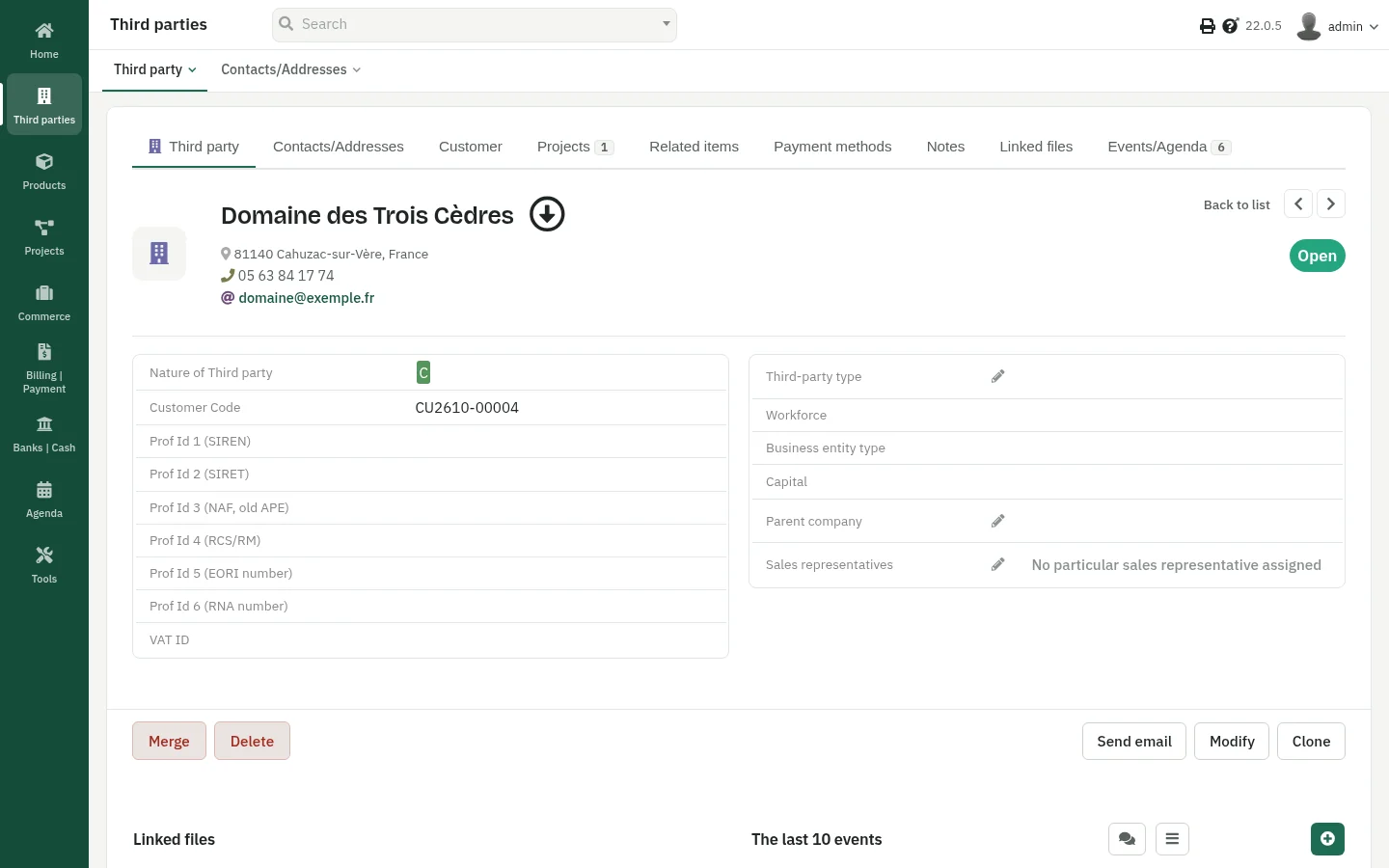Click the Delete button
The width and height of the screenshot is (1389, 868).
pyautogui.click(x=252, y=741)
